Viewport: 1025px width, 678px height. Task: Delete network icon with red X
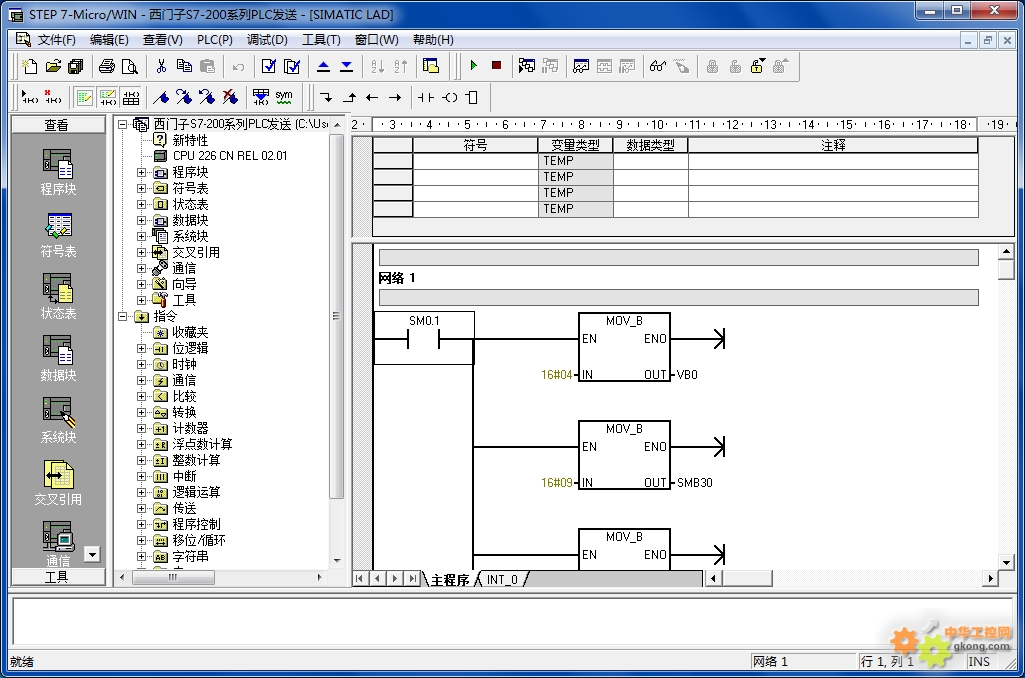pos(53,97)
